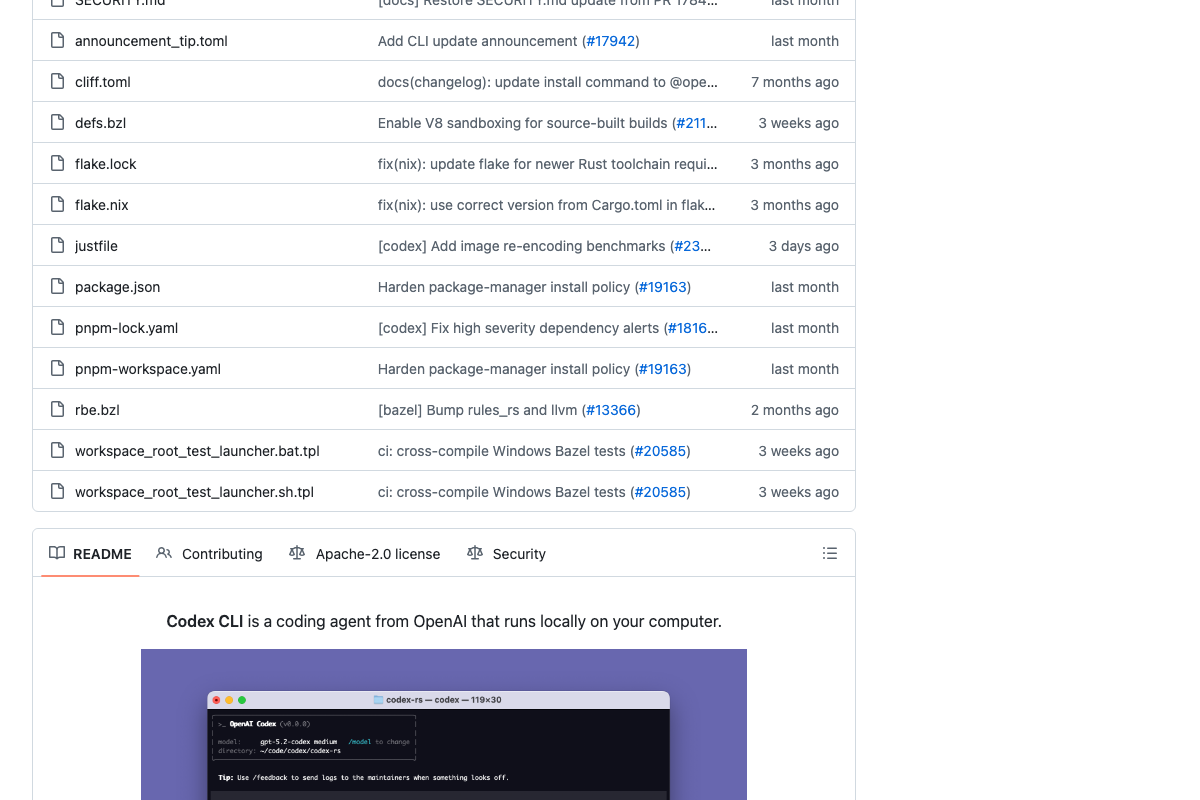Open defs.bzl file
Viewport: 1200px width, 800px height.
tap(100, 123)
